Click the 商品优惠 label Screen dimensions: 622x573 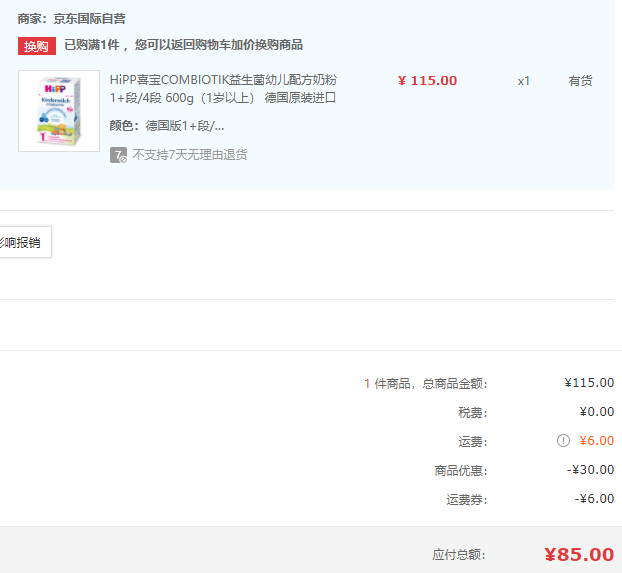tap(461, 471)
